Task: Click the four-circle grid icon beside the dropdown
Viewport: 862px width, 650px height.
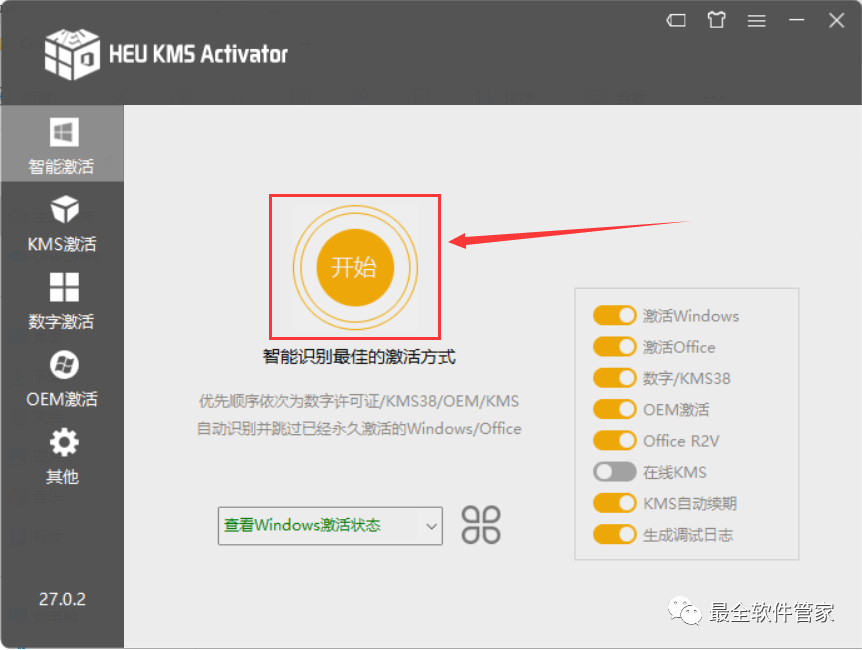Action: click(481, 525)
